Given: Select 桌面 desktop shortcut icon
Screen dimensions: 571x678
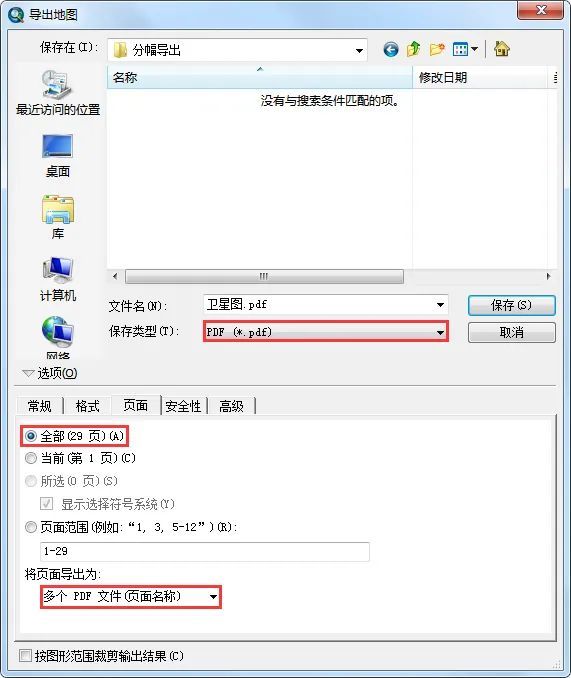Looking at the screenshot, I should [x=58, y=156].
